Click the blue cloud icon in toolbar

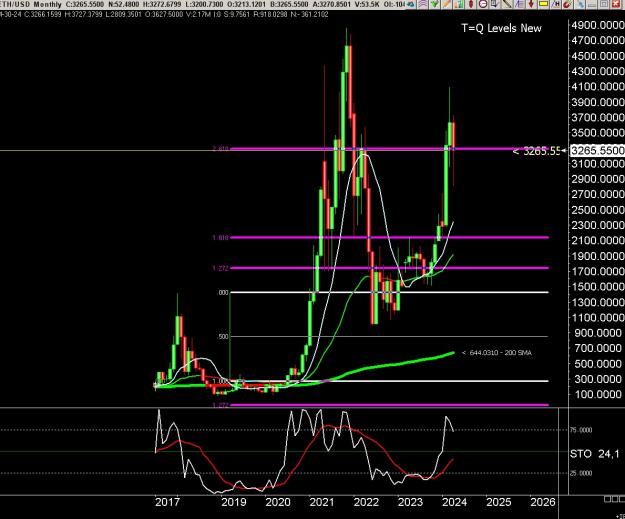point(411,4)
